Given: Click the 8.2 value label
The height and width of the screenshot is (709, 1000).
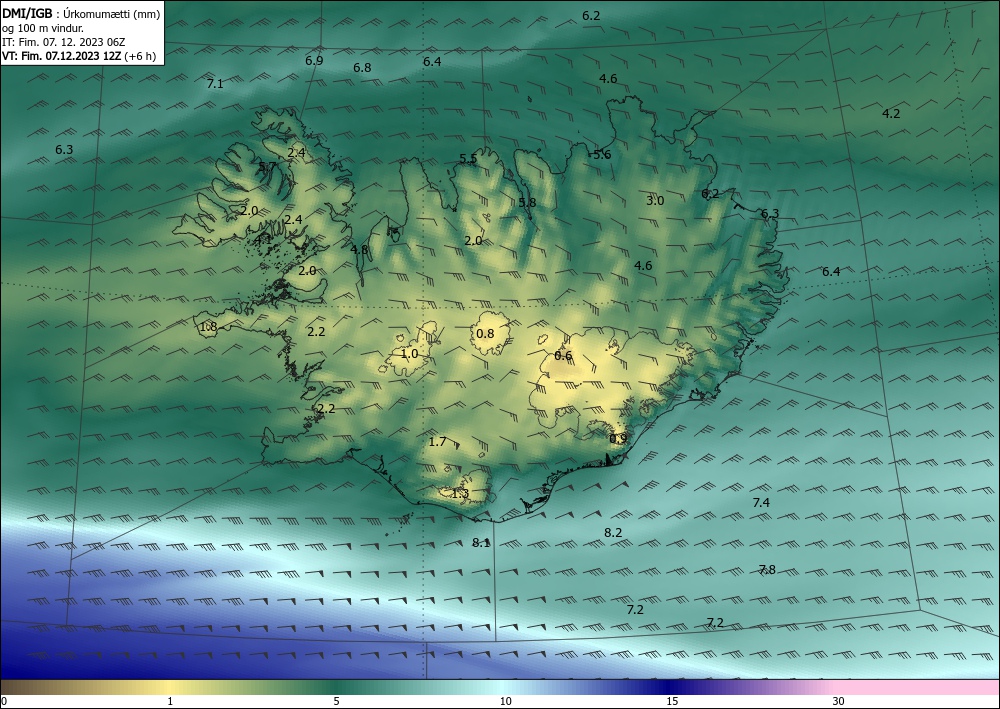Looking at the screenshot, I should click(613, 532).
